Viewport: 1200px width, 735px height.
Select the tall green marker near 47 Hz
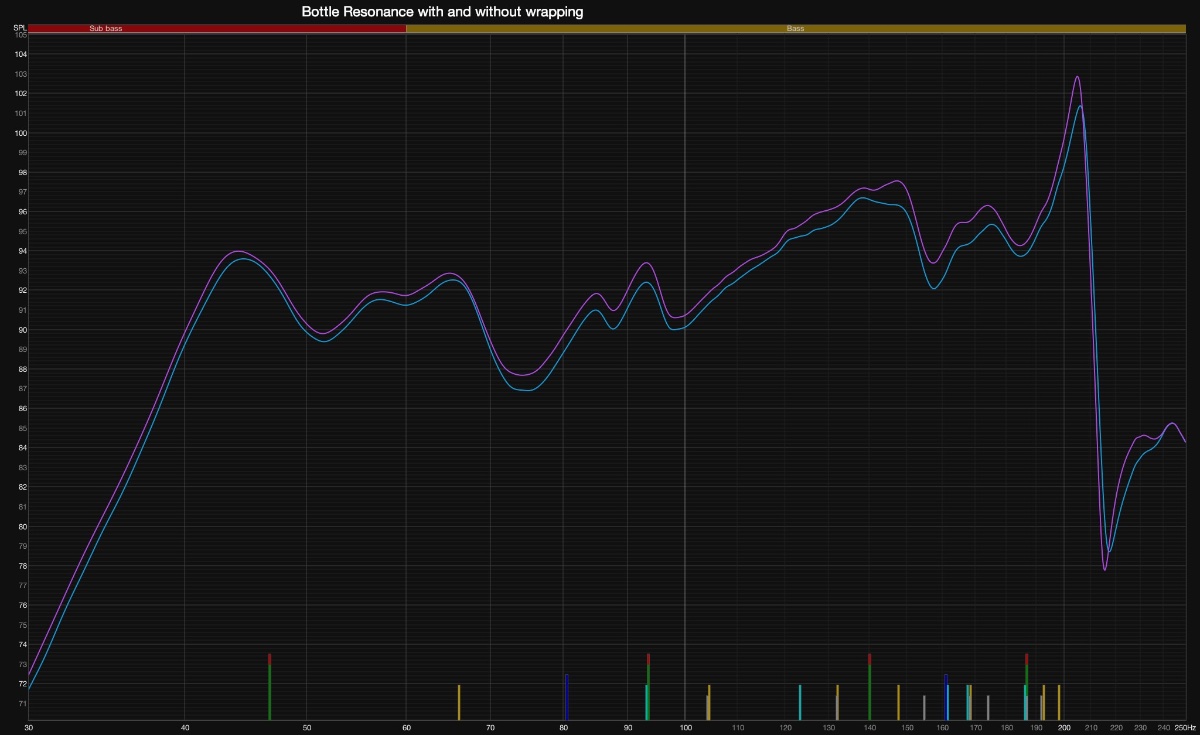[270, 690]
